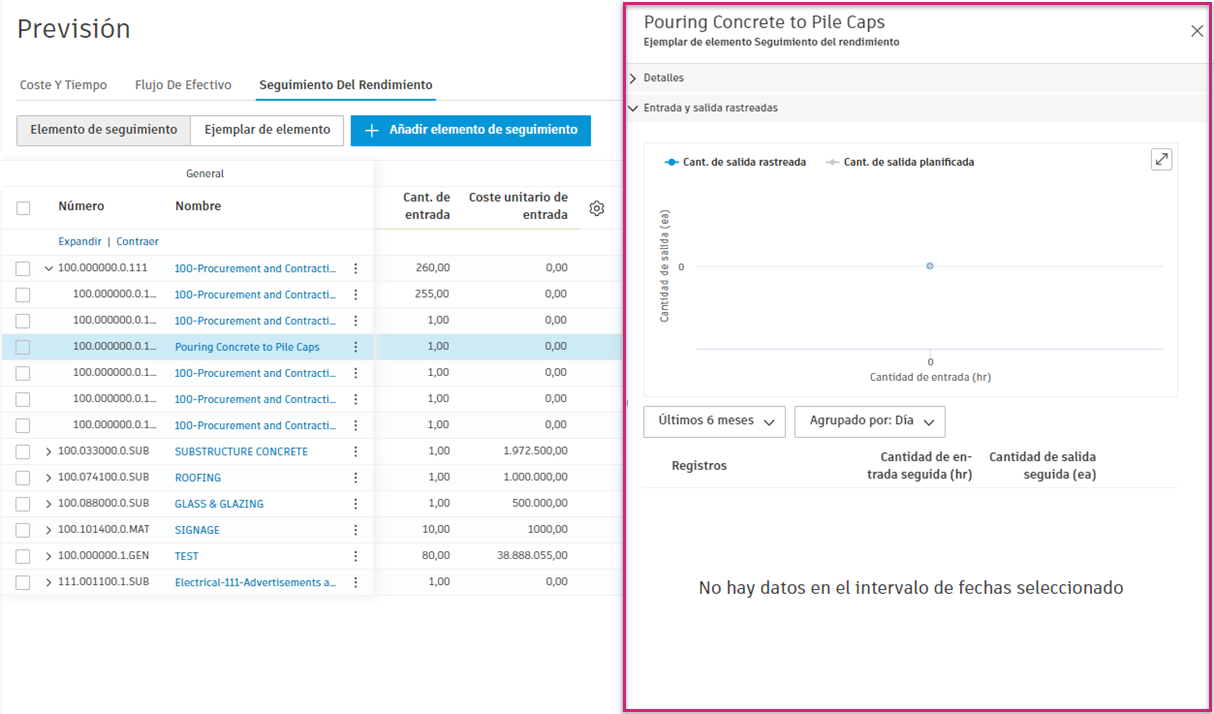
Task: Open TEST item link
Action: click(x=186, y=555)
